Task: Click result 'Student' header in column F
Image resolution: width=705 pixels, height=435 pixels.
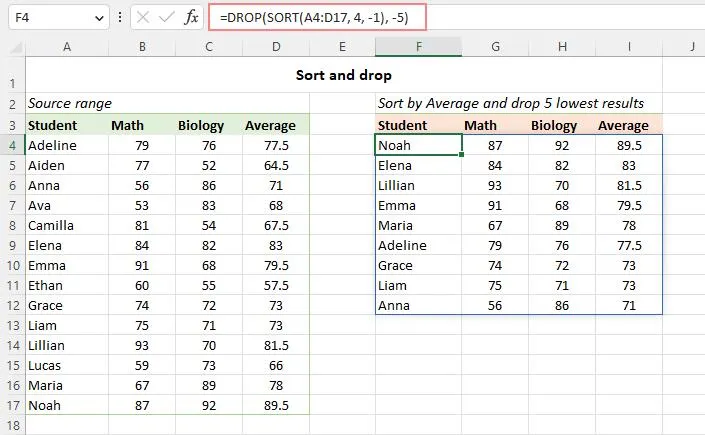Action: point(419,126)
